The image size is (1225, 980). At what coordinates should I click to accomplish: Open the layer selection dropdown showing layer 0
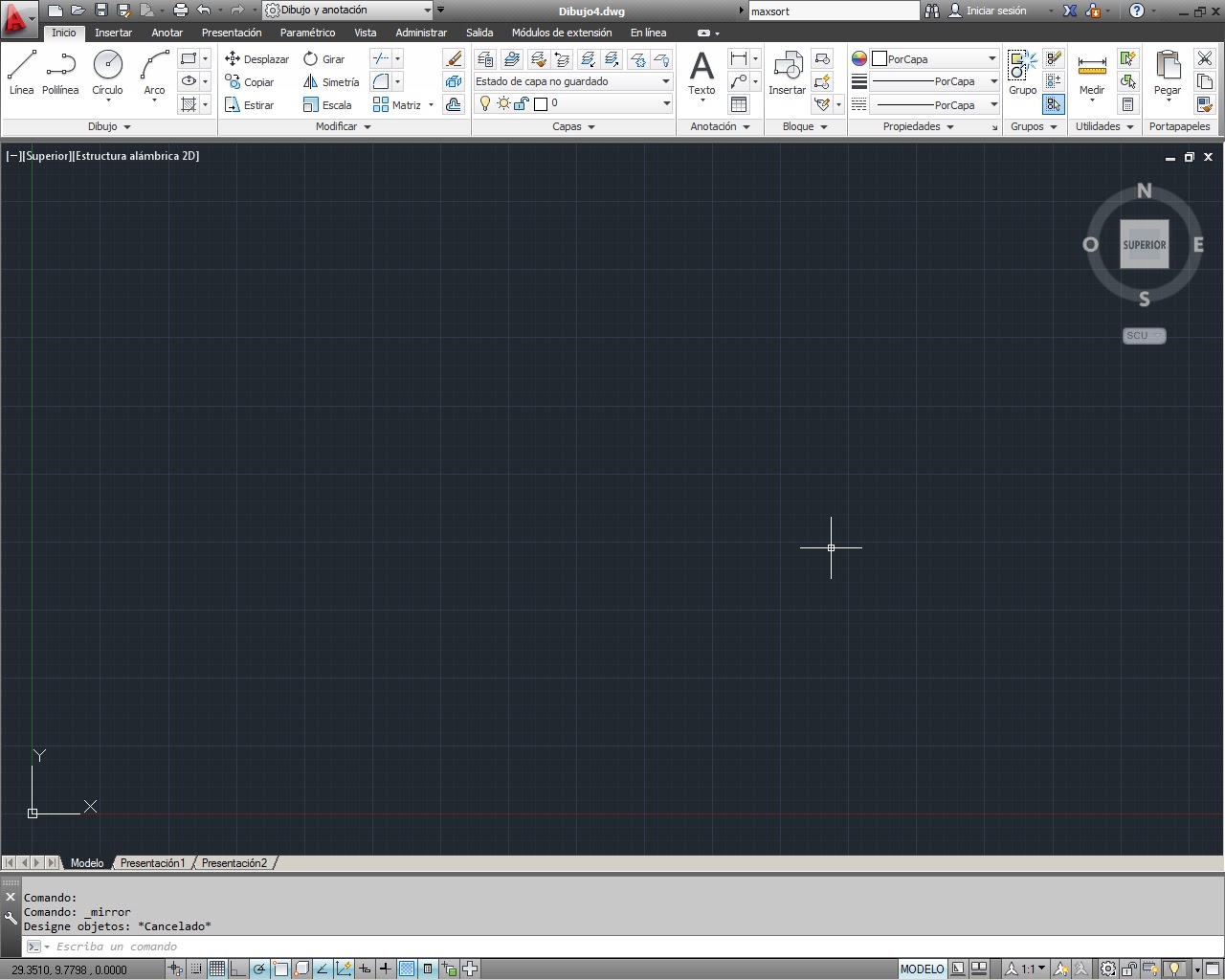667,103
